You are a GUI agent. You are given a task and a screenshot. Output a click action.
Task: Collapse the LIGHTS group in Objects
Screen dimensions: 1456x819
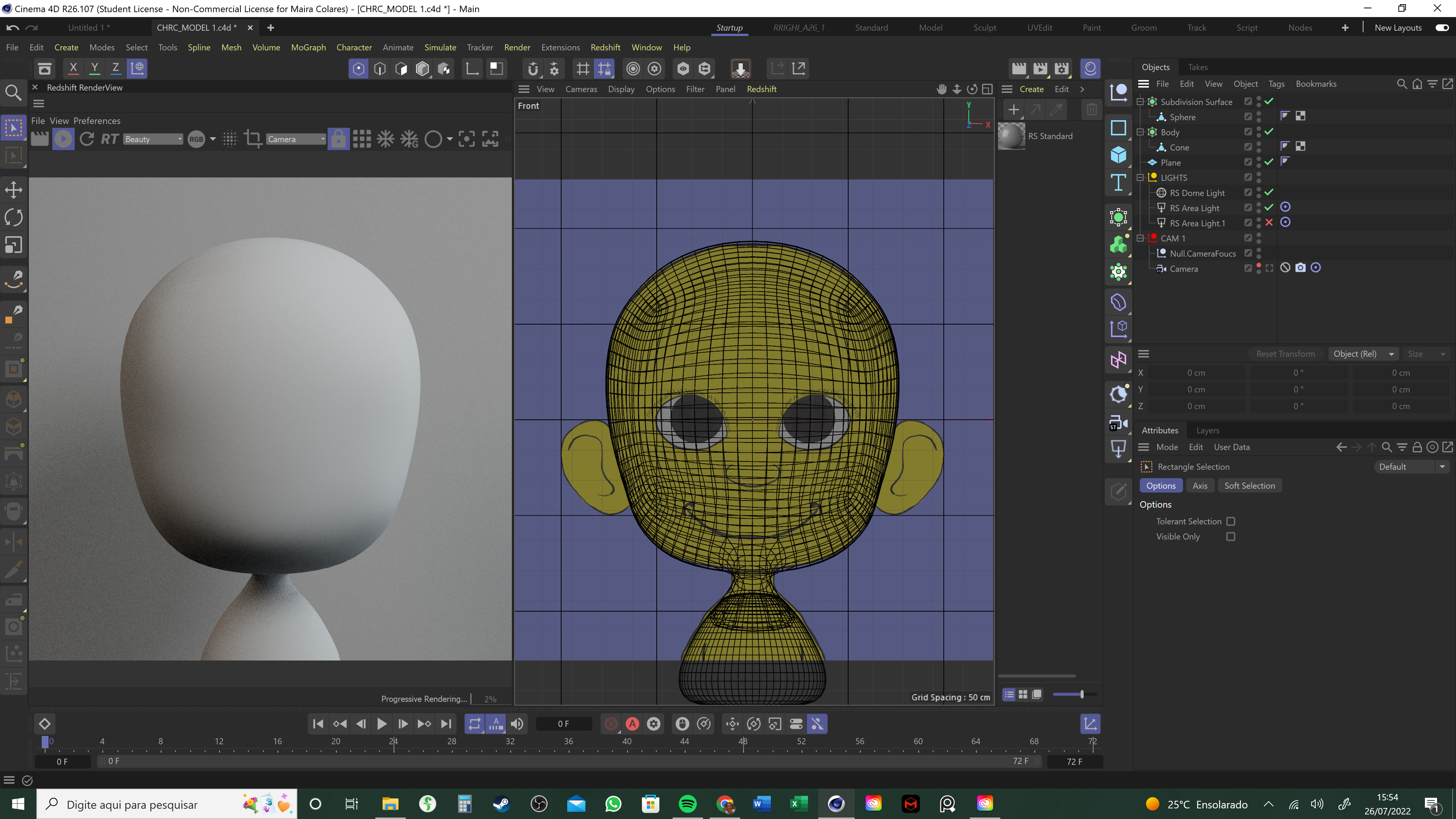pyautogui.click(x=1140, y=177)
